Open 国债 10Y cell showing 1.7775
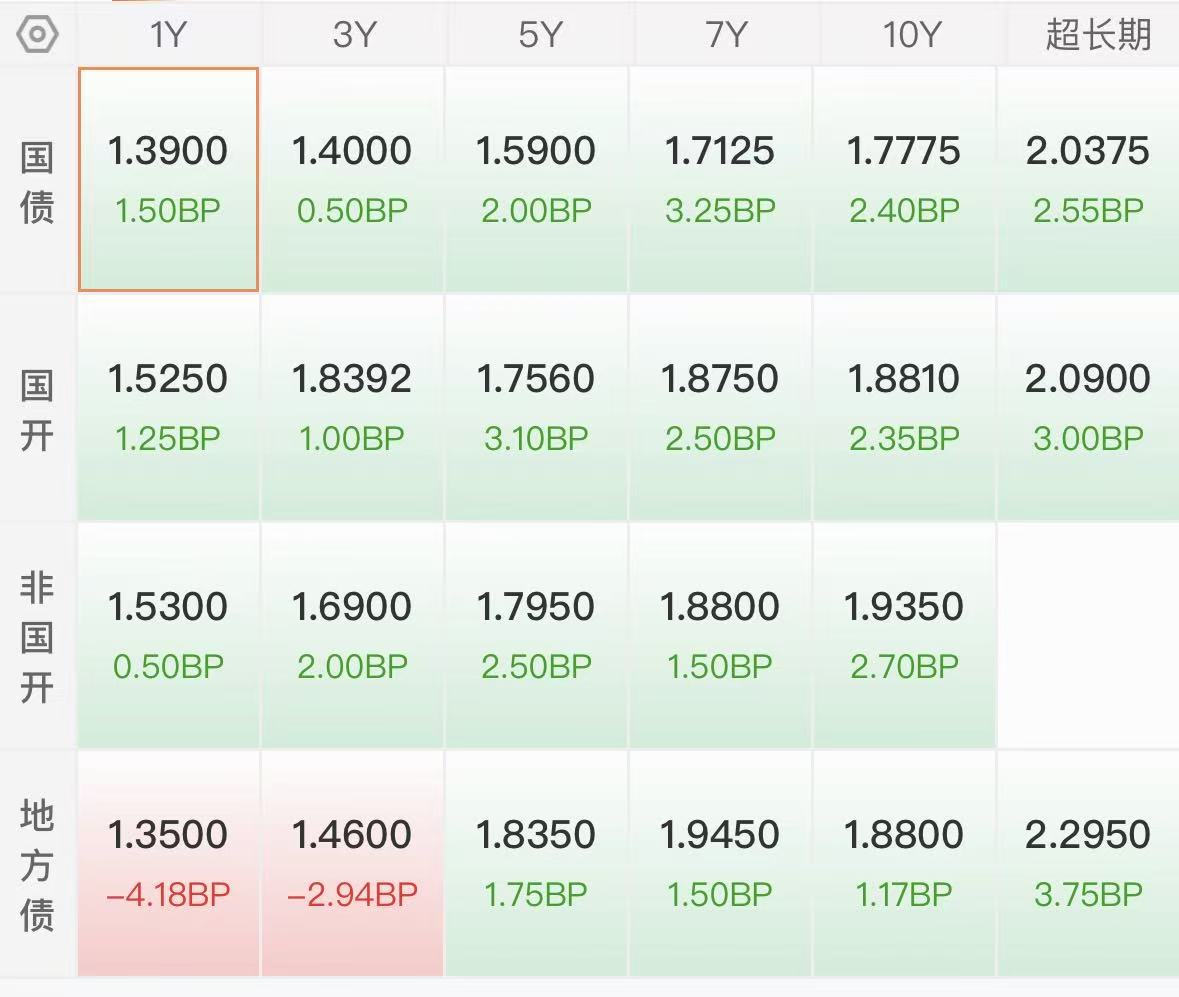The height and width of the screenshot is (997, 1179). point(904,179)
